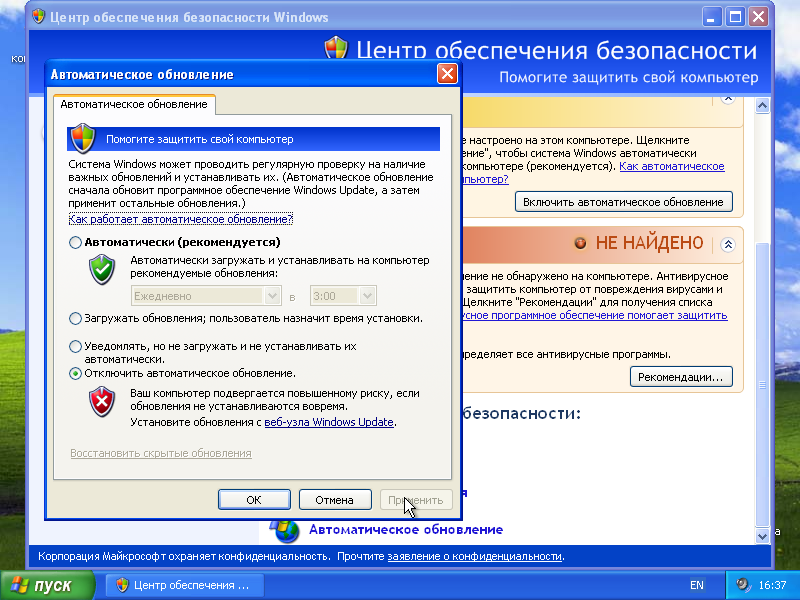
Task: Select the Автоматически (рекомендуется) radio option
Action: click(x=75, y=242)
